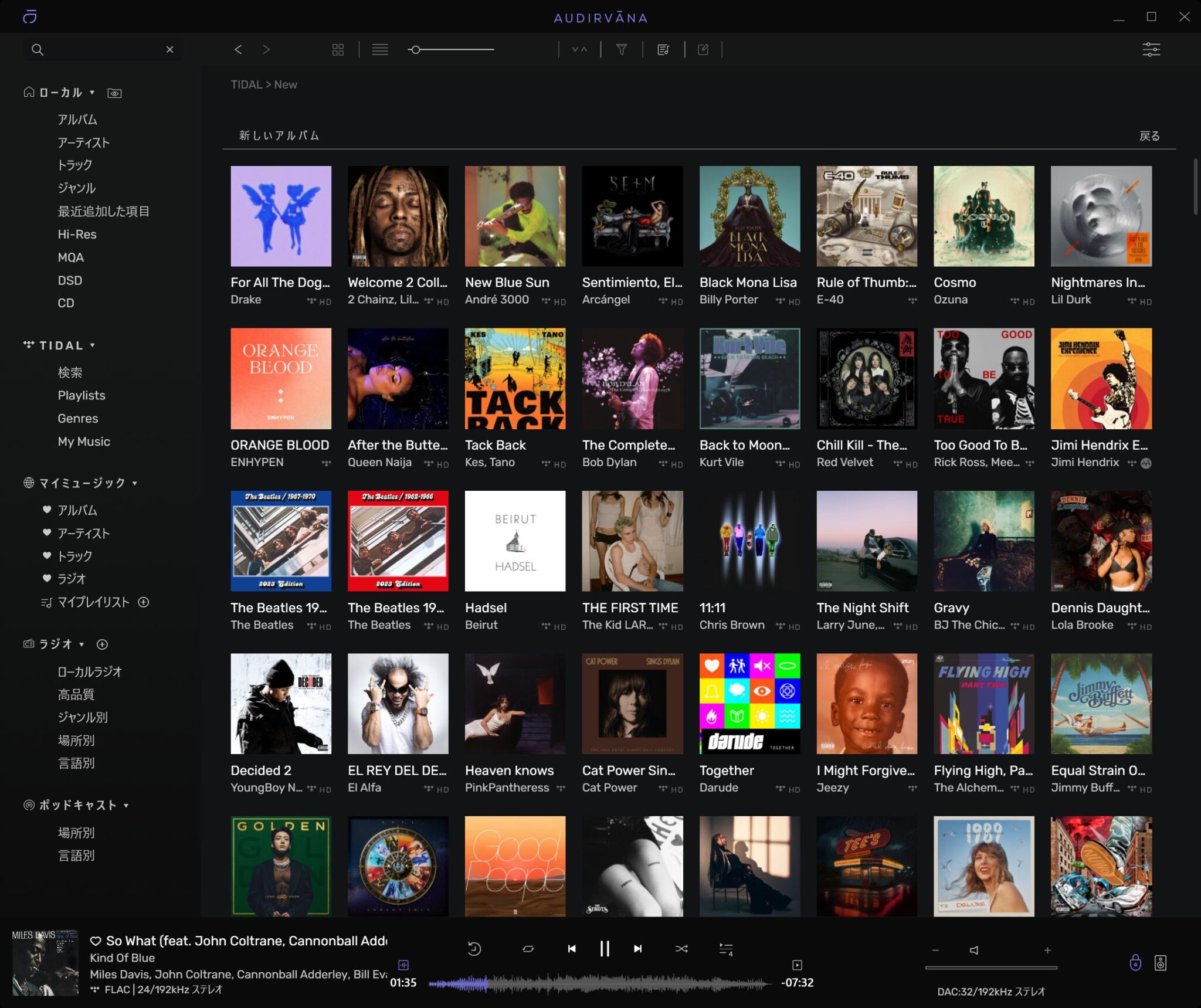The height and width of the screenshot is (1008, 1201).
Task: Expand the TIDAL section in the sidebar
Action: click(92, 345)
